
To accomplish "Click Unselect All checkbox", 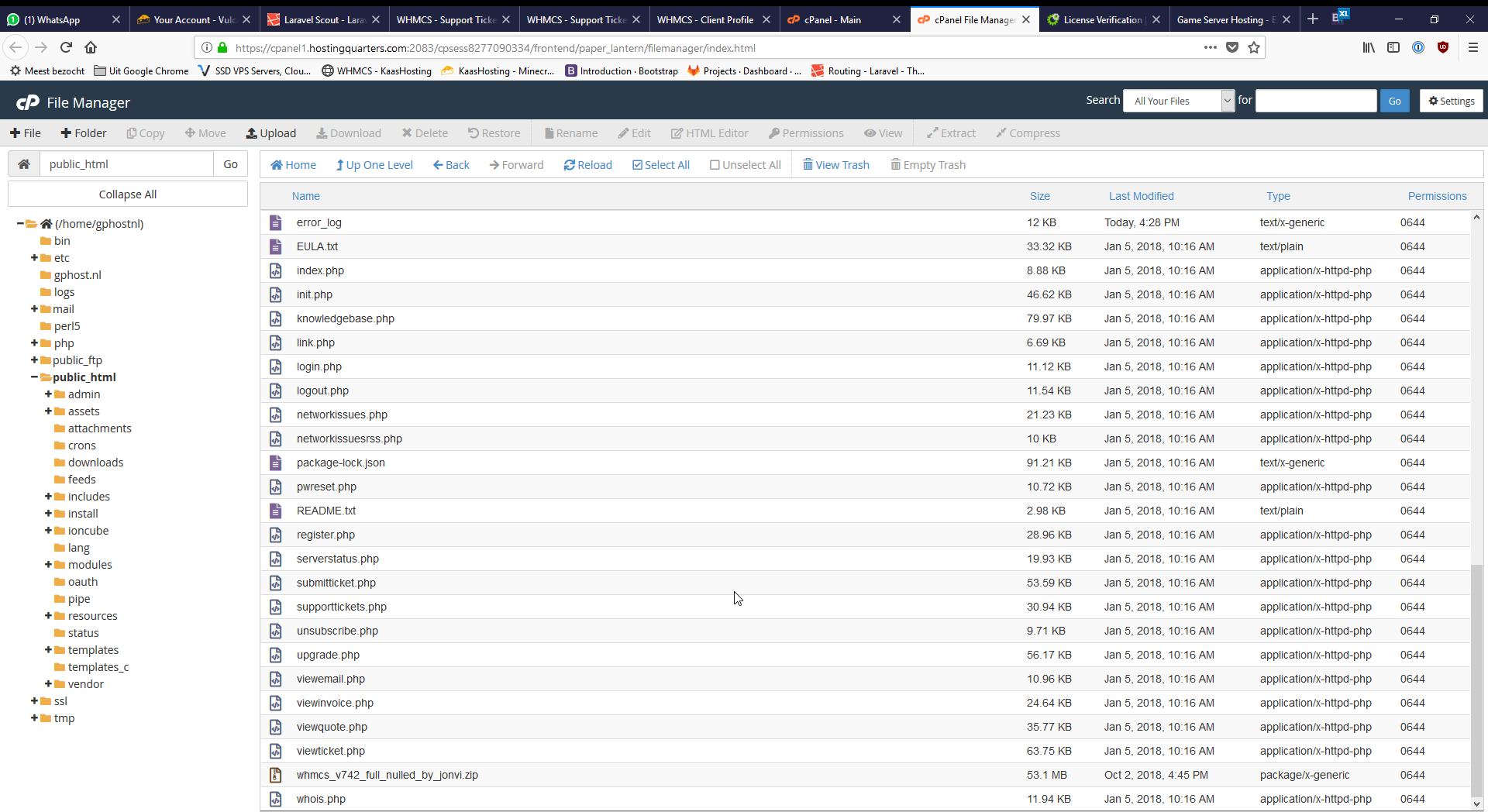I will coord(745,165).
